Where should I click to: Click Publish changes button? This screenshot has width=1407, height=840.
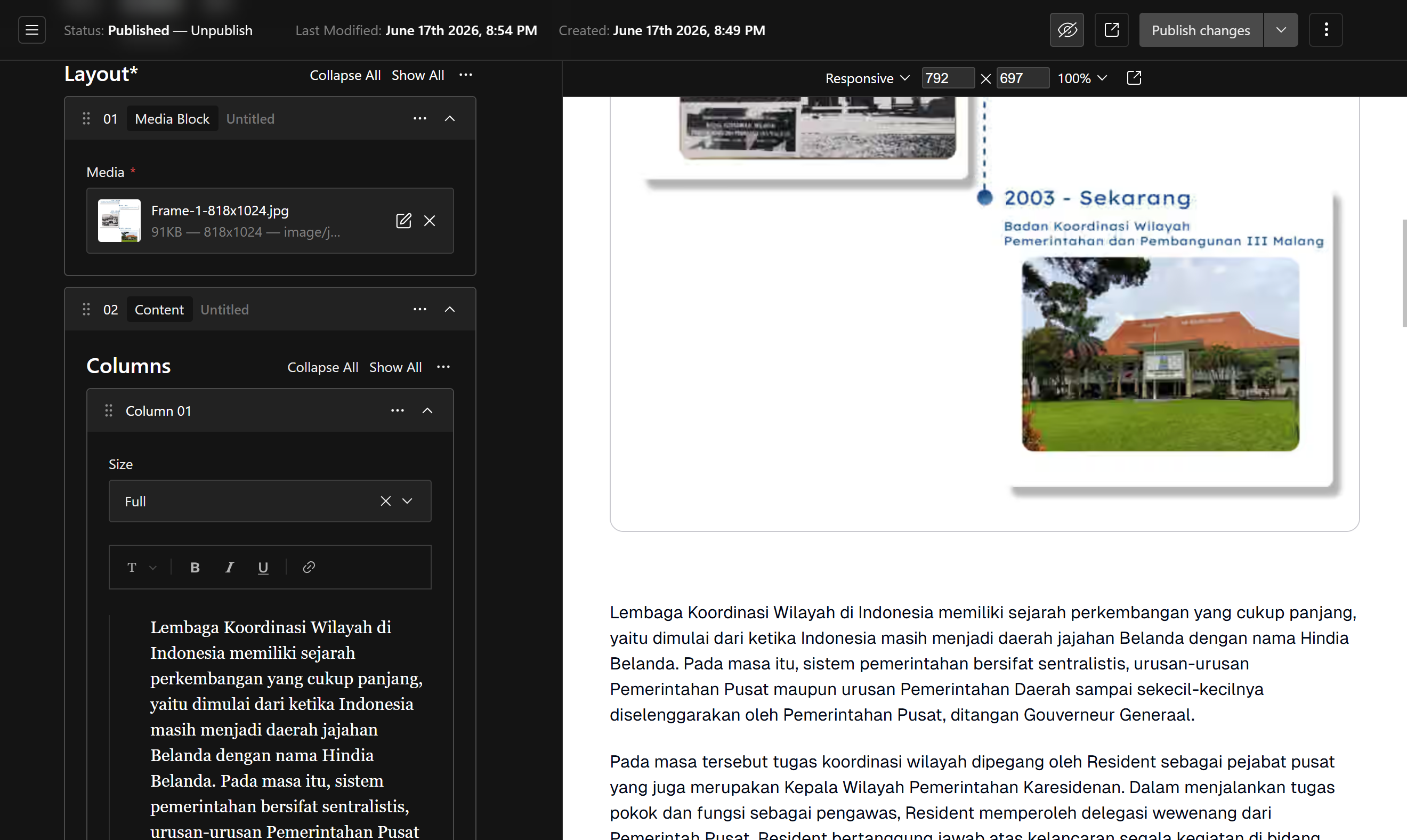(x=1201, y=30)
